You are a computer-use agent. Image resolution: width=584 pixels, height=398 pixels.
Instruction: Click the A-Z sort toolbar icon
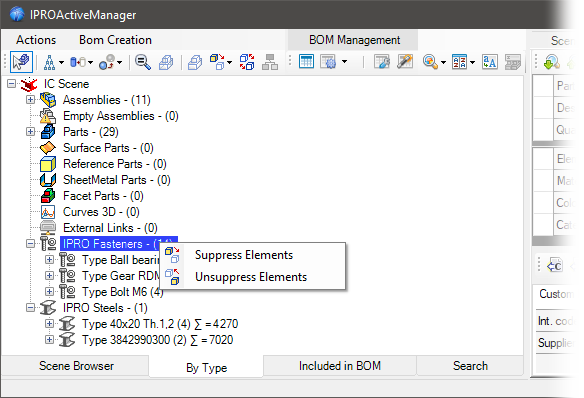click(459, 62)
